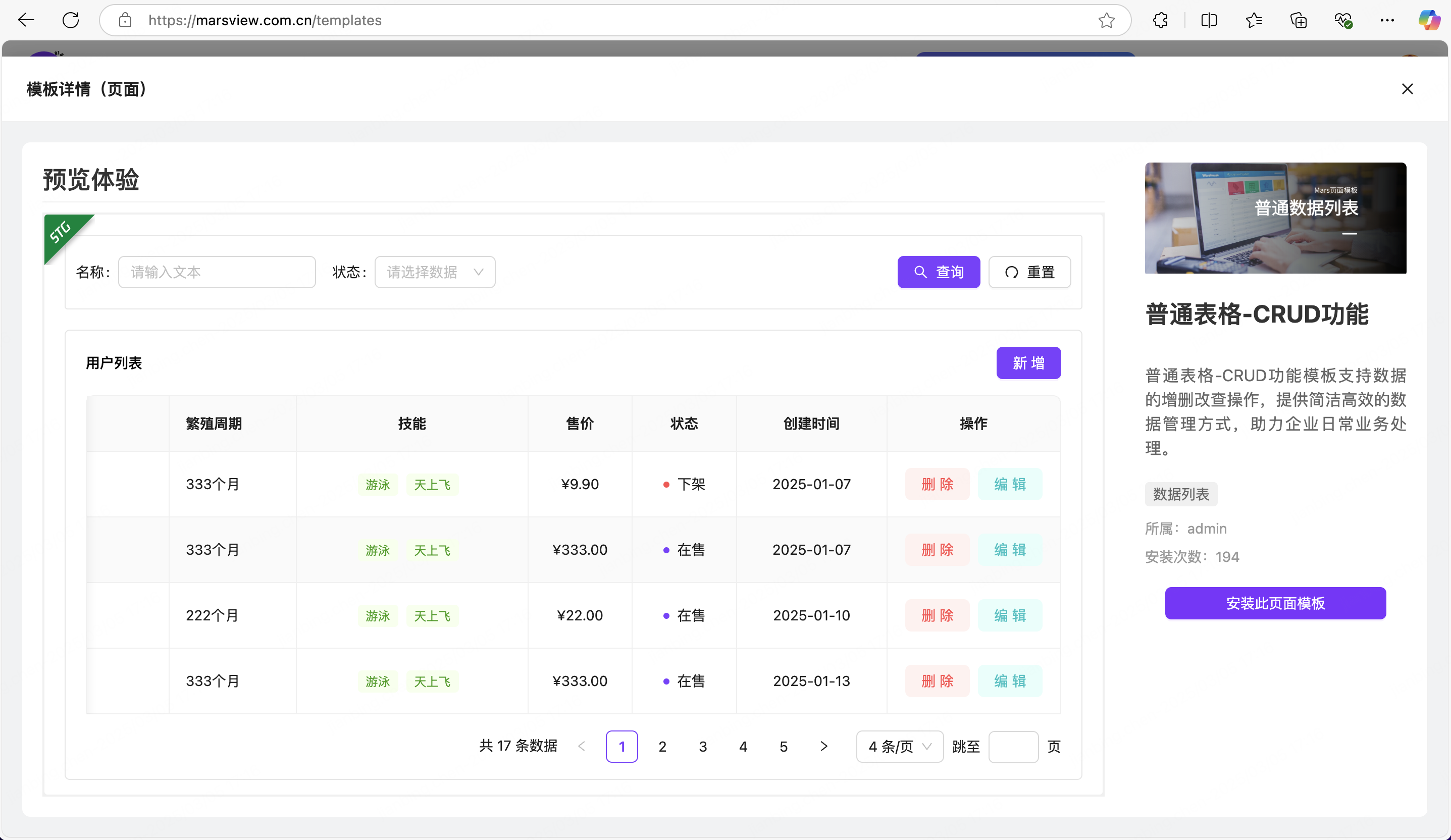Viewport: 1451px width, 840px height.
Task: Delete the ¥22.00 row
Action: point(938,615)
